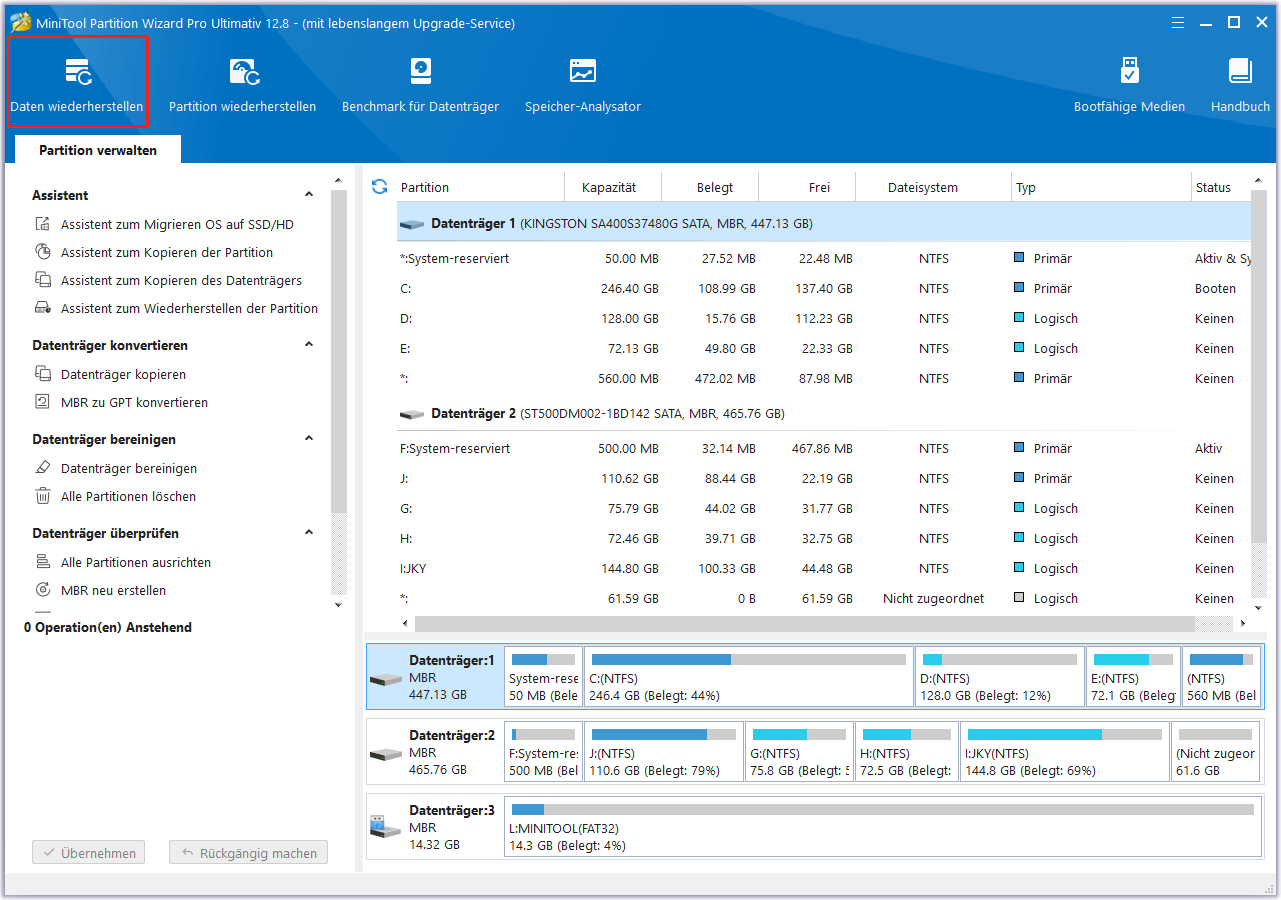Click sidebar scrollbar down arrow
The width and height of the screenshot is (1281, 900).
[338, 605]
